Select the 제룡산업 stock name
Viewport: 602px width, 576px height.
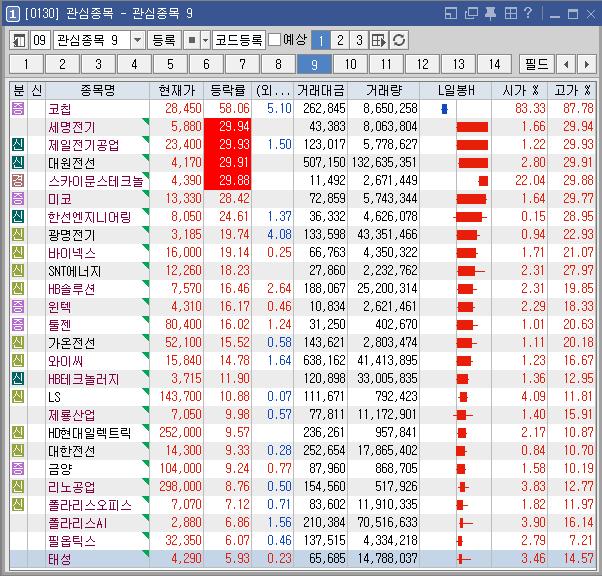(x=71, y=415)
